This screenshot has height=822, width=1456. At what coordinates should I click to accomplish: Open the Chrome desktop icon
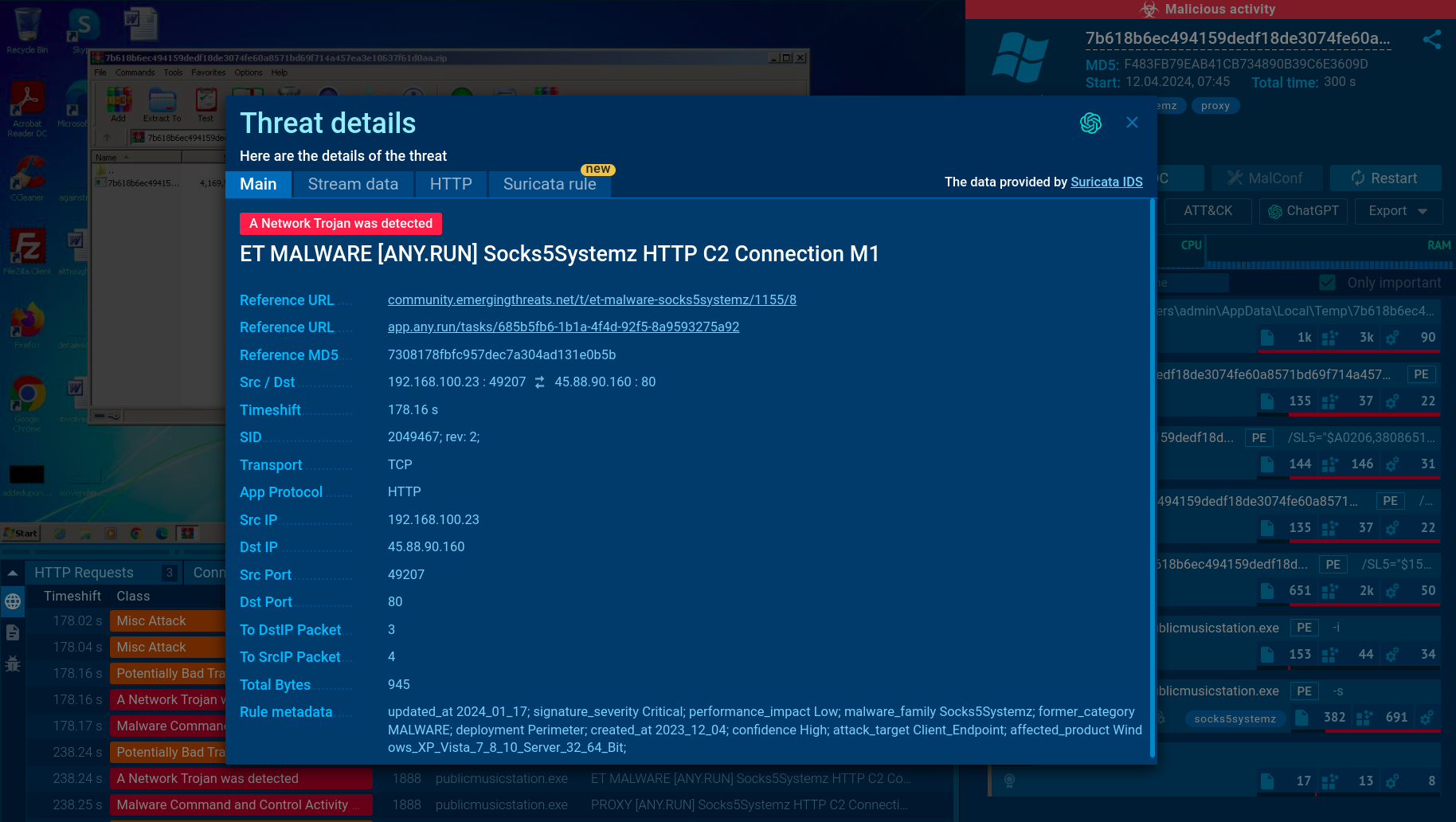(27, 395)
